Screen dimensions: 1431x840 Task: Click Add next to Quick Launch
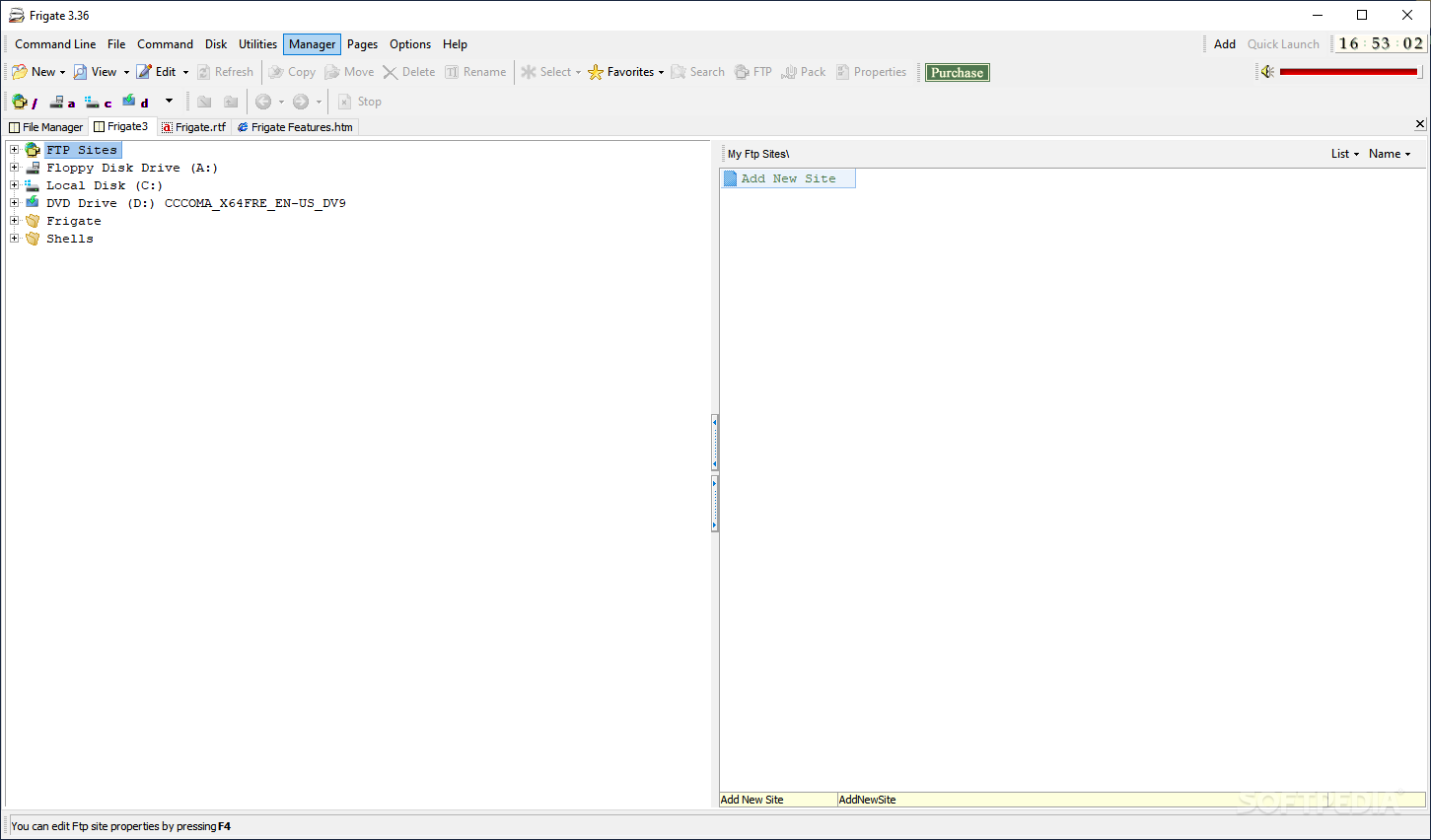pyautogui.click(x=1225, y=44)
